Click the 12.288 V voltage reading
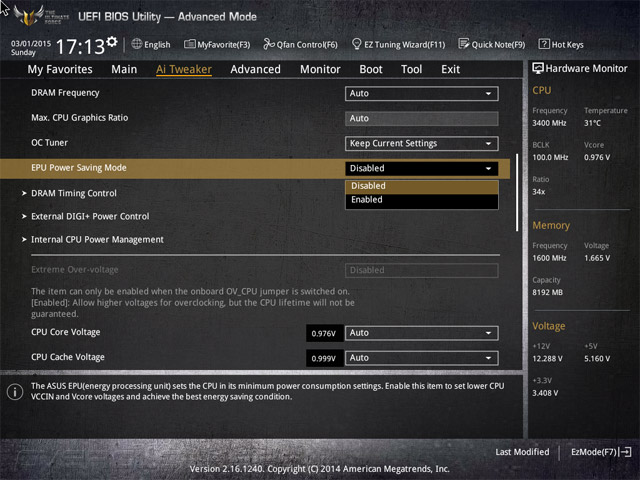Viewport: 640px width, 480px height. click(547, 358)
